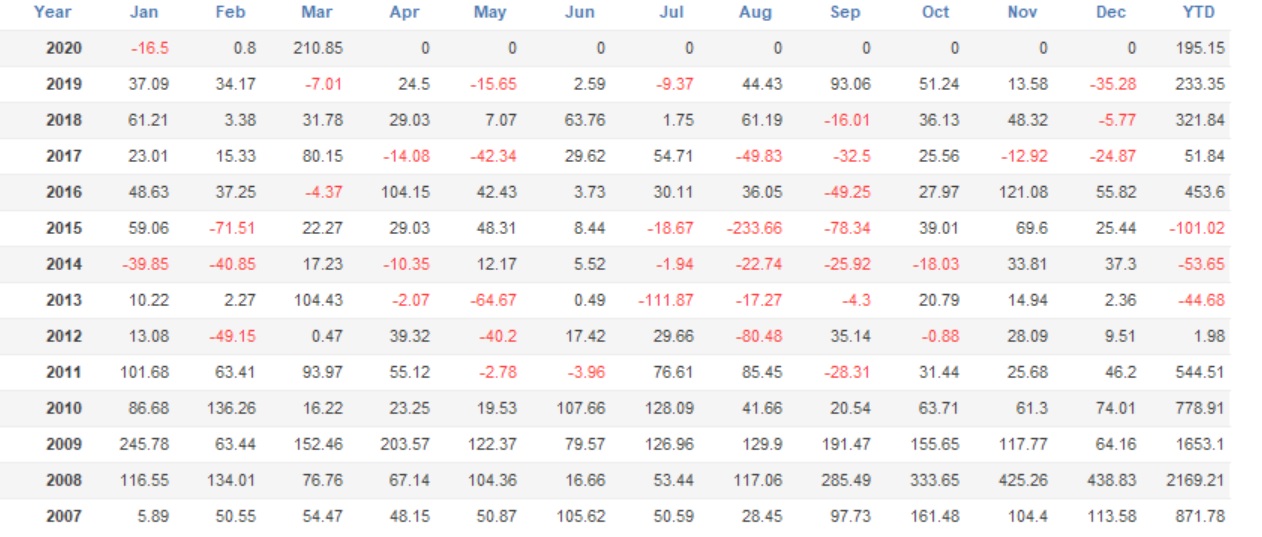
Task: Click the Jan column header
Action: pos(144,13)
